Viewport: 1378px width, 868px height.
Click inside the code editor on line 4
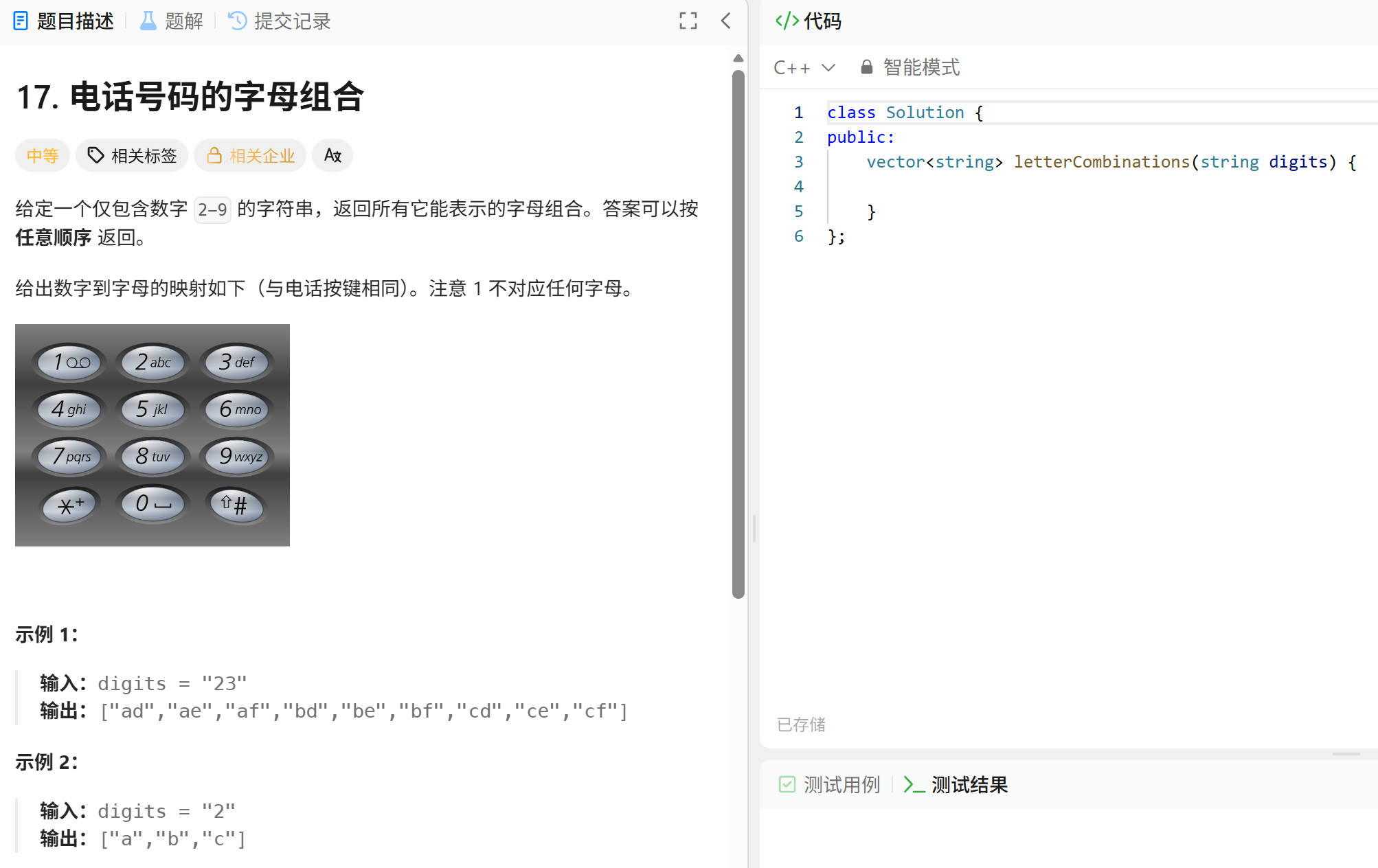tap(962, 186)
